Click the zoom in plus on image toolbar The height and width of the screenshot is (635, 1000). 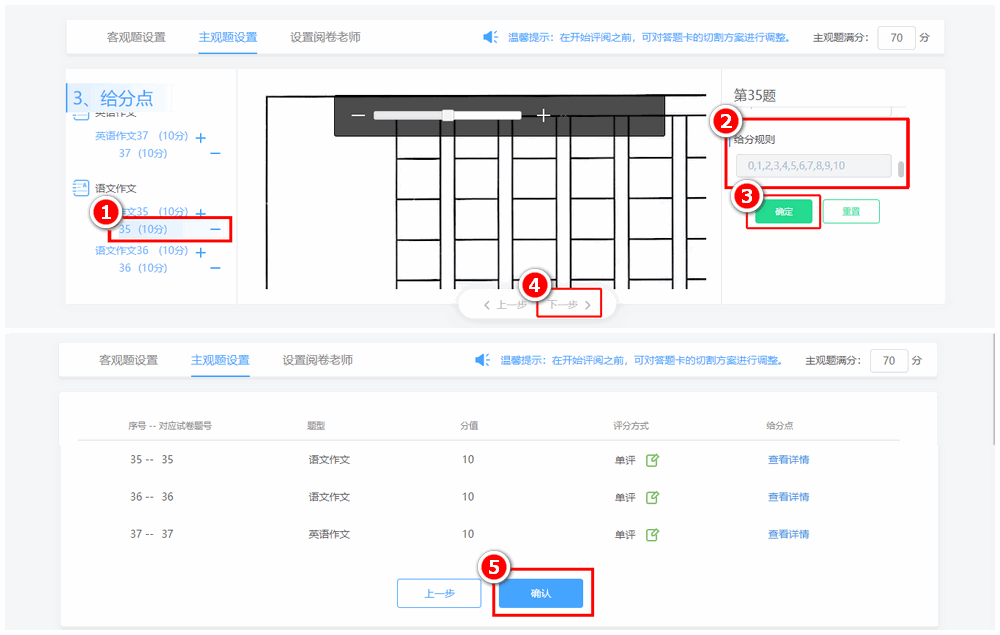pos(543,116)
